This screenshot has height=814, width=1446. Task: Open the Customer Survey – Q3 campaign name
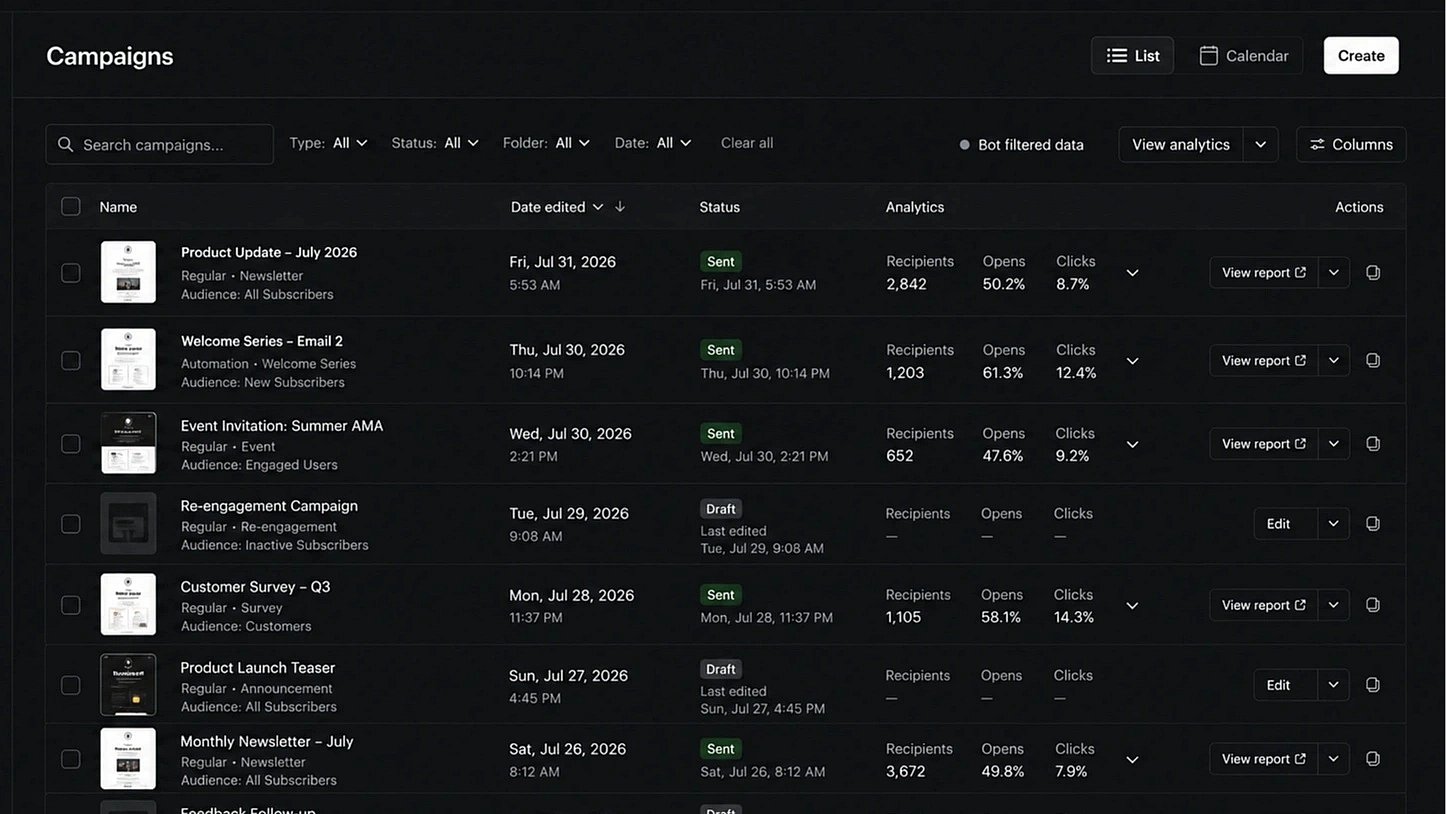[255, 586]
